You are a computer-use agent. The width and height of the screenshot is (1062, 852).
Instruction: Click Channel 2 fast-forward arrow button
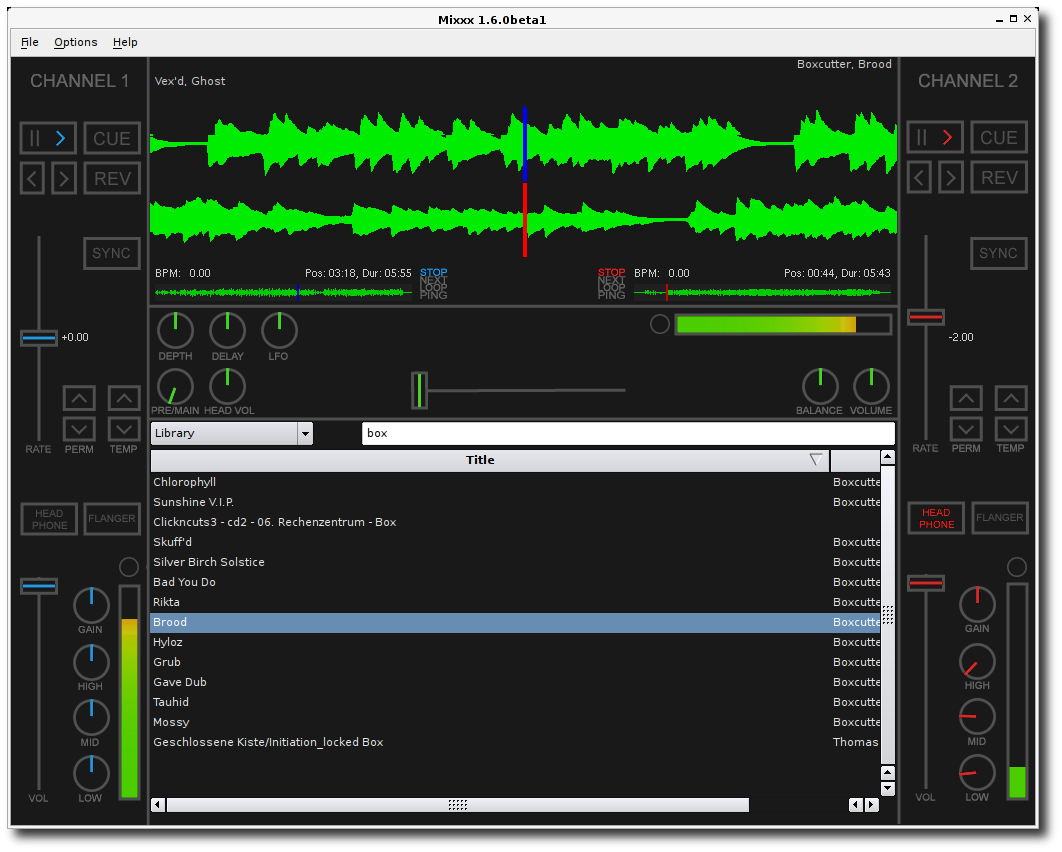click(x=951, y=179)
